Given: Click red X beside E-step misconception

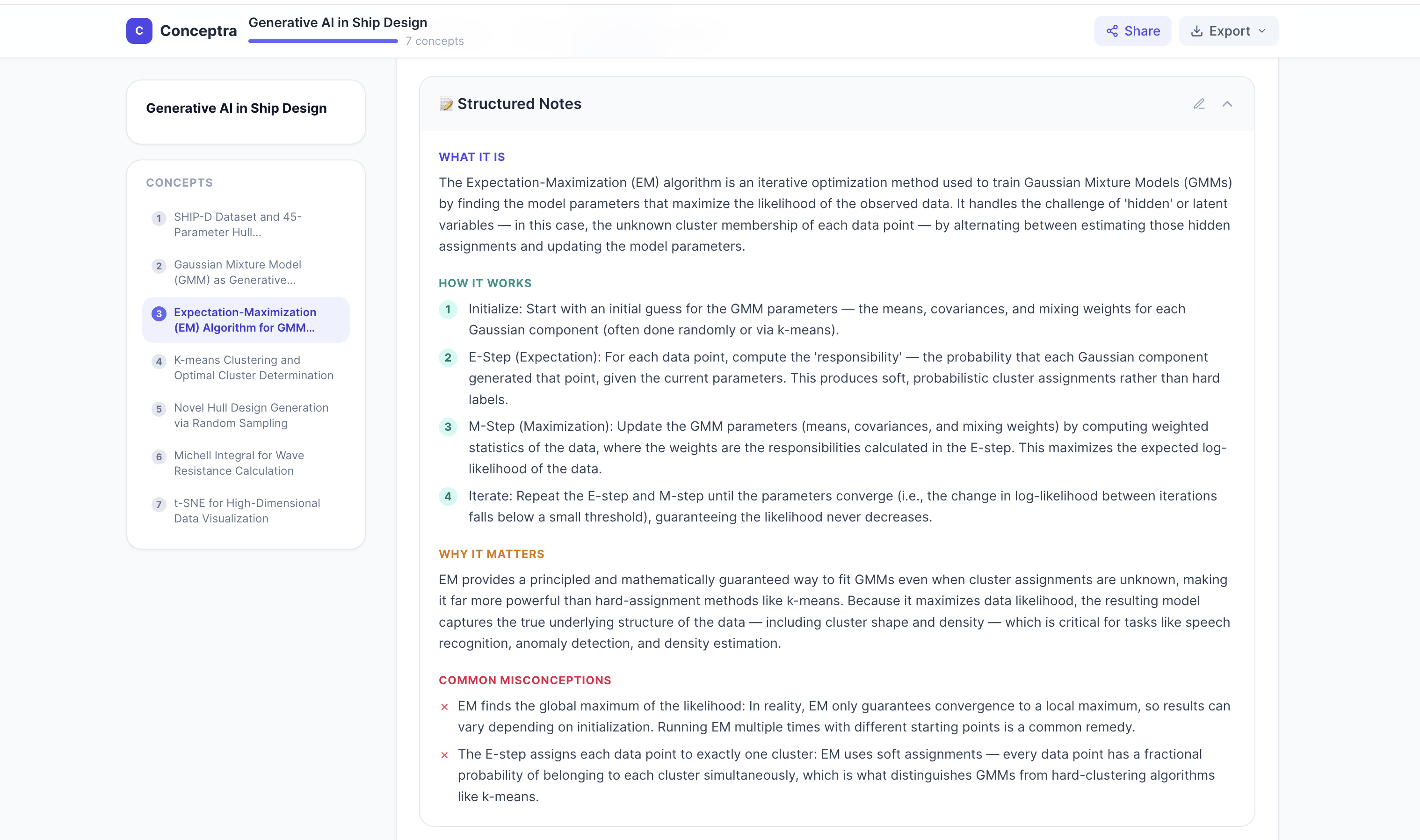Looking at the screenshot, I should tap(444, 755).
